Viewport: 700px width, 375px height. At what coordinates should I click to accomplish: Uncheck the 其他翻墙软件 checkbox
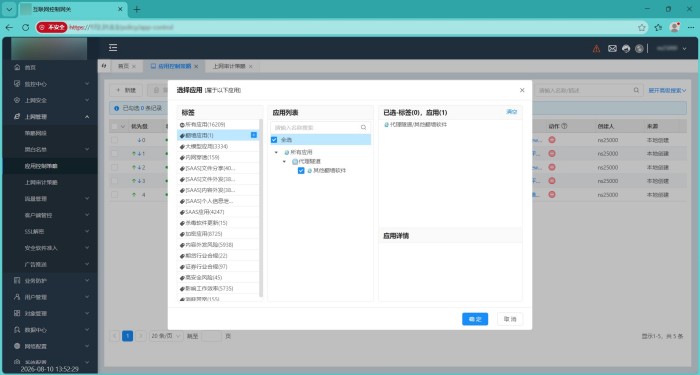click(x=301, y=171)
